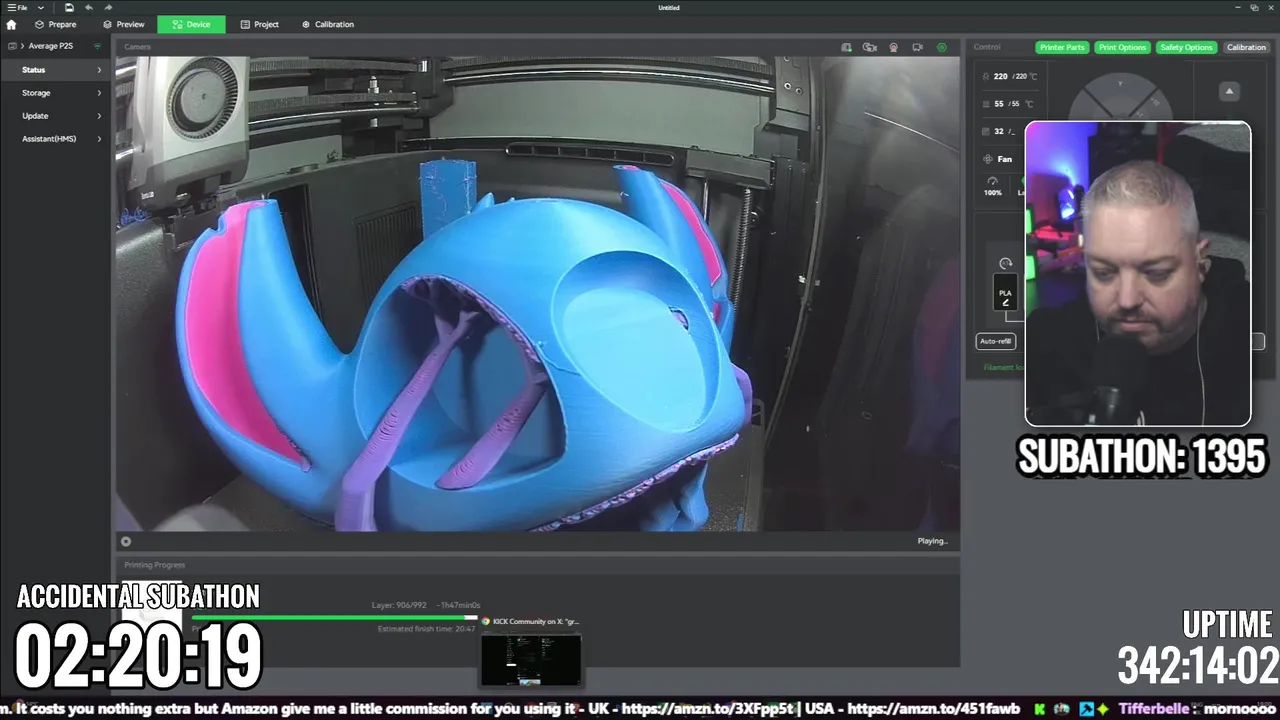Open the Fan control
This screenshot has width=1280, height=720.
(x=998, y=159)
